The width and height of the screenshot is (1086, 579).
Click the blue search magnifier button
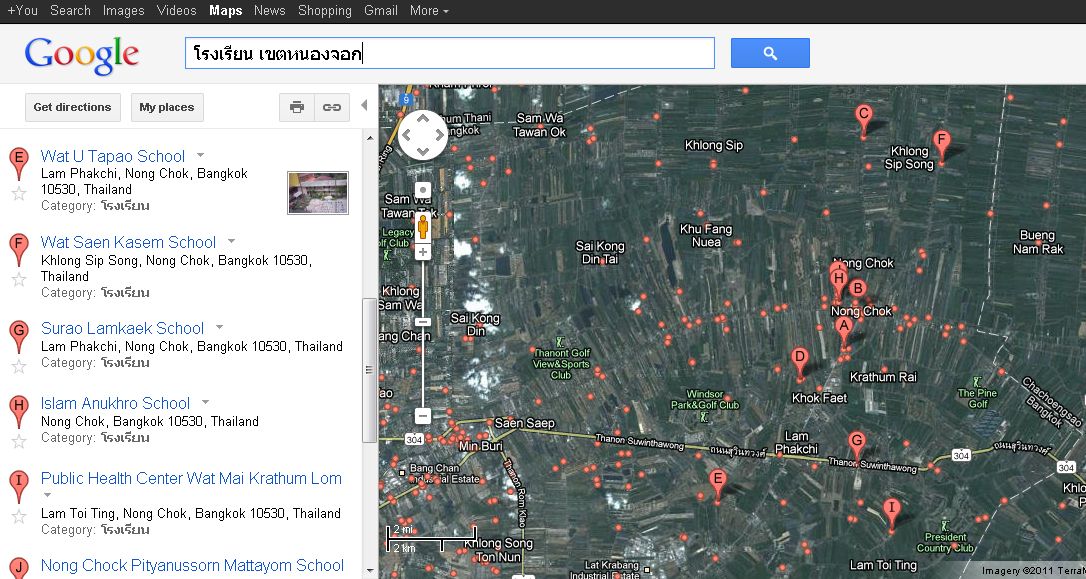point(770,53)
